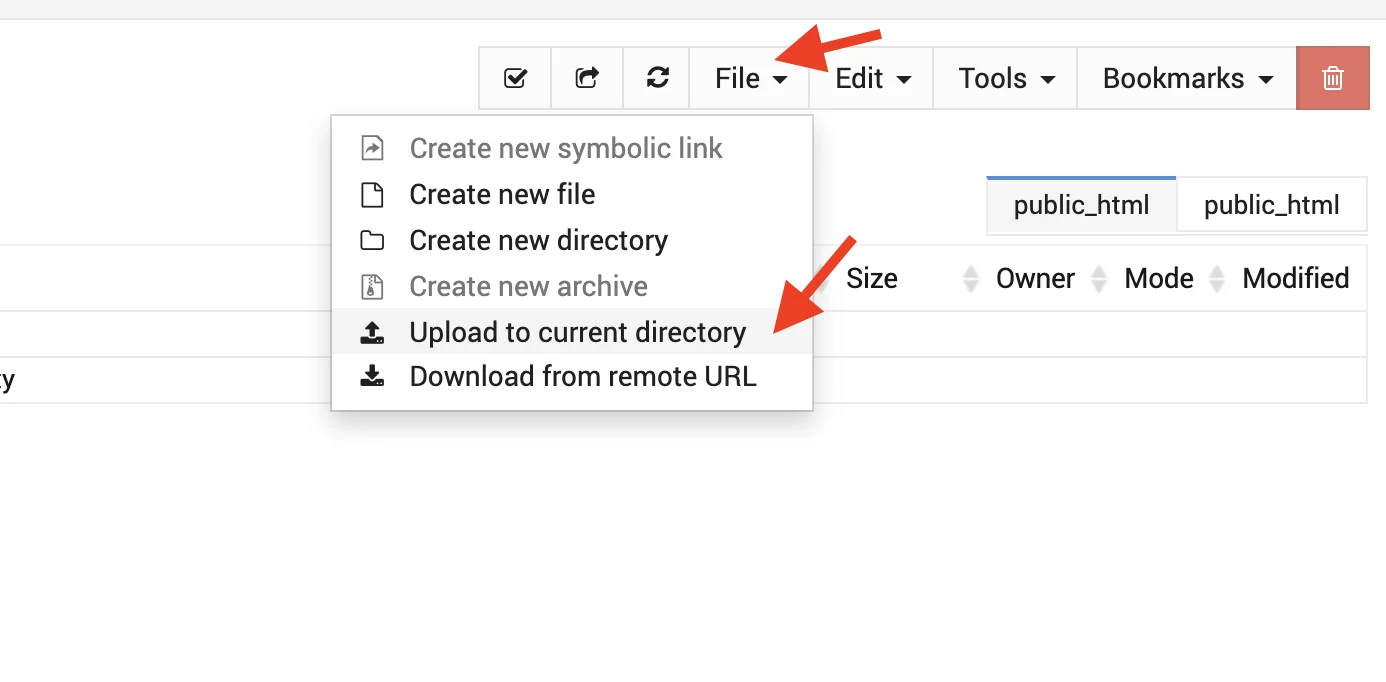Open the File dropdown menu
The height and width of the screenshot is (682, 1386).
click(750, 78)
